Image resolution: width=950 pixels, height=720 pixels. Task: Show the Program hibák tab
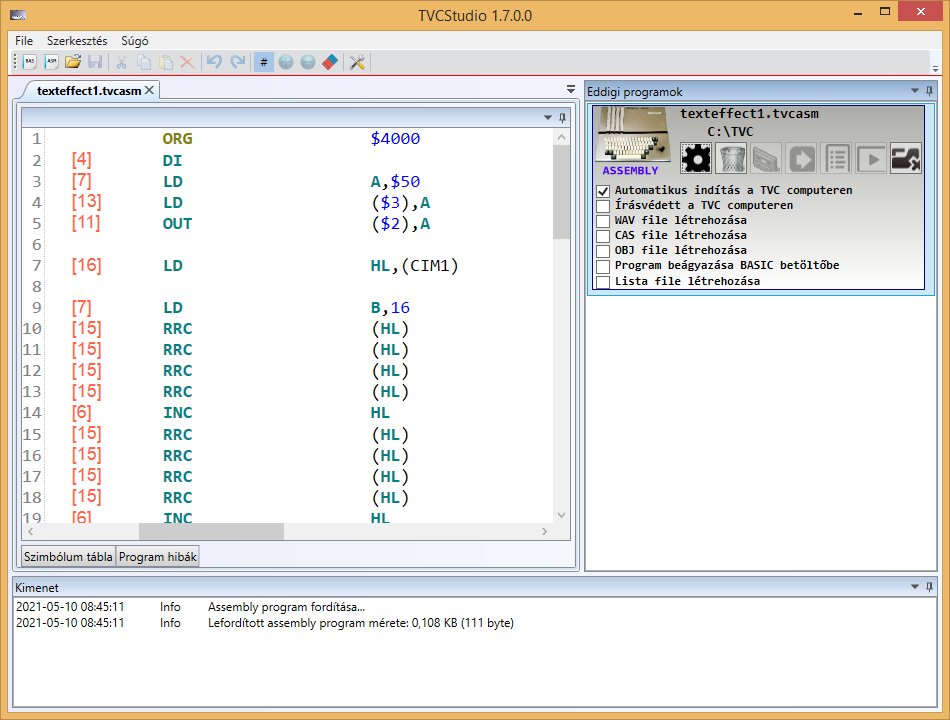click(157, 557)
